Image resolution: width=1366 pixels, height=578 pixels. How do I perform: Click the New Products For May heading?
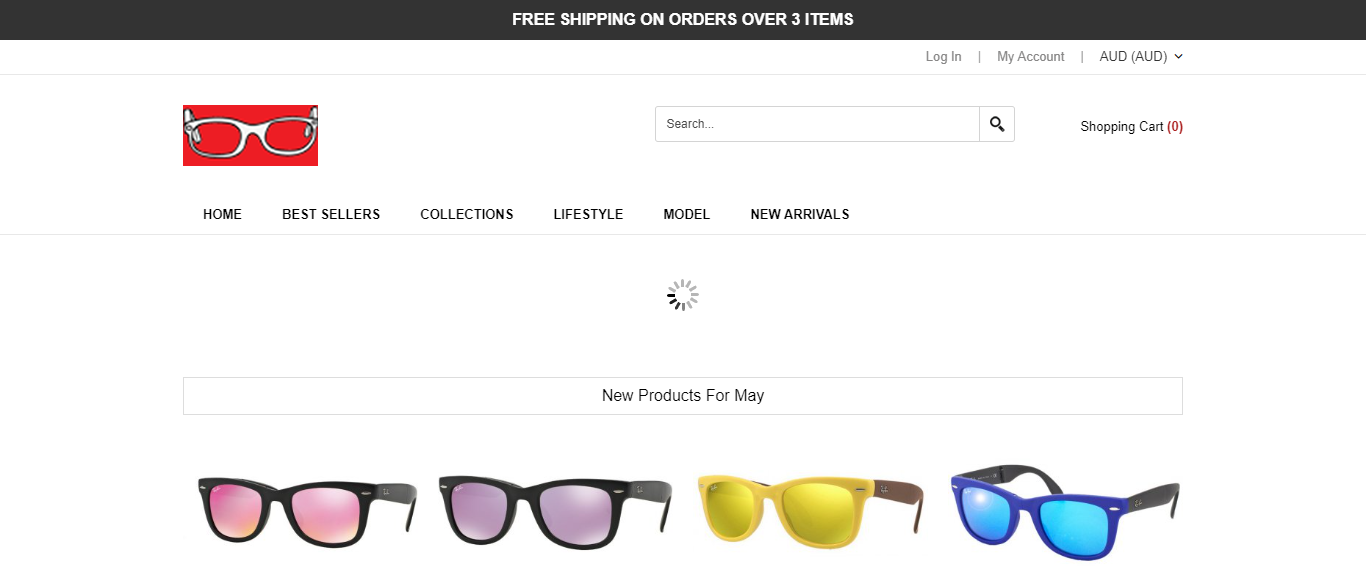(683, 396)
